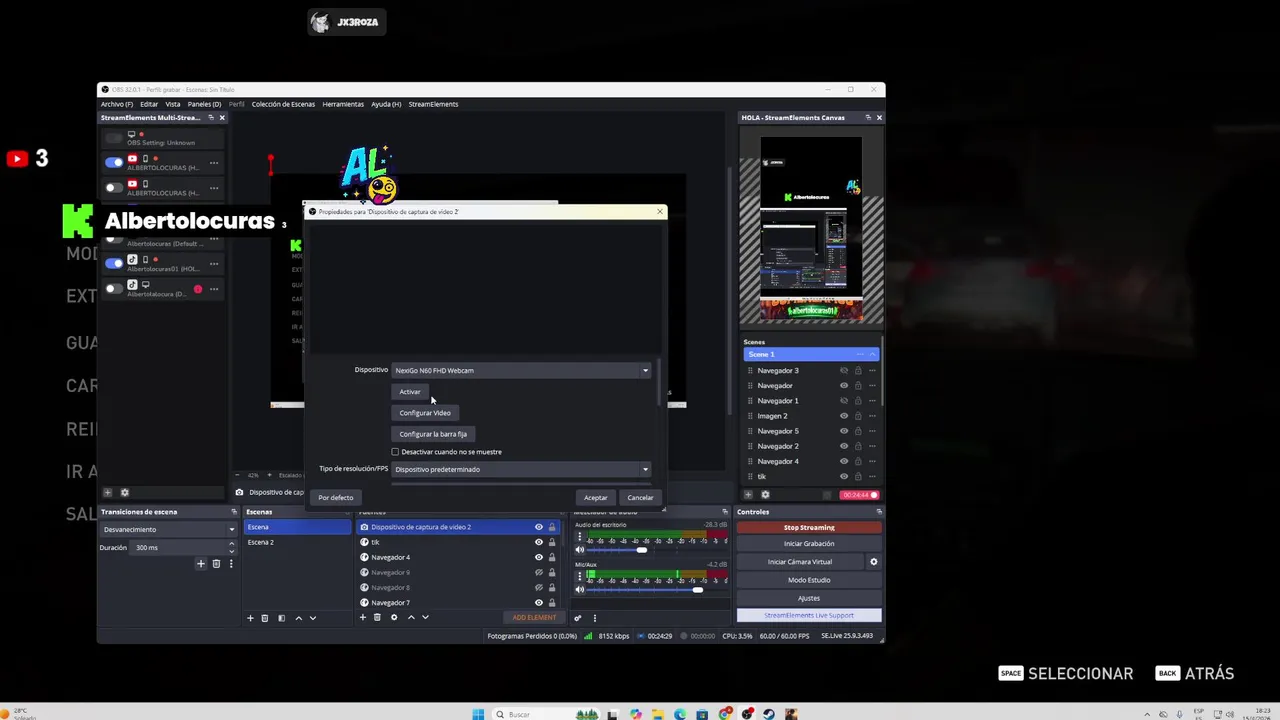Check Desactivar cuando no se muestre
The height and width of the screenshot is (720, 1280).
point(395,452)
